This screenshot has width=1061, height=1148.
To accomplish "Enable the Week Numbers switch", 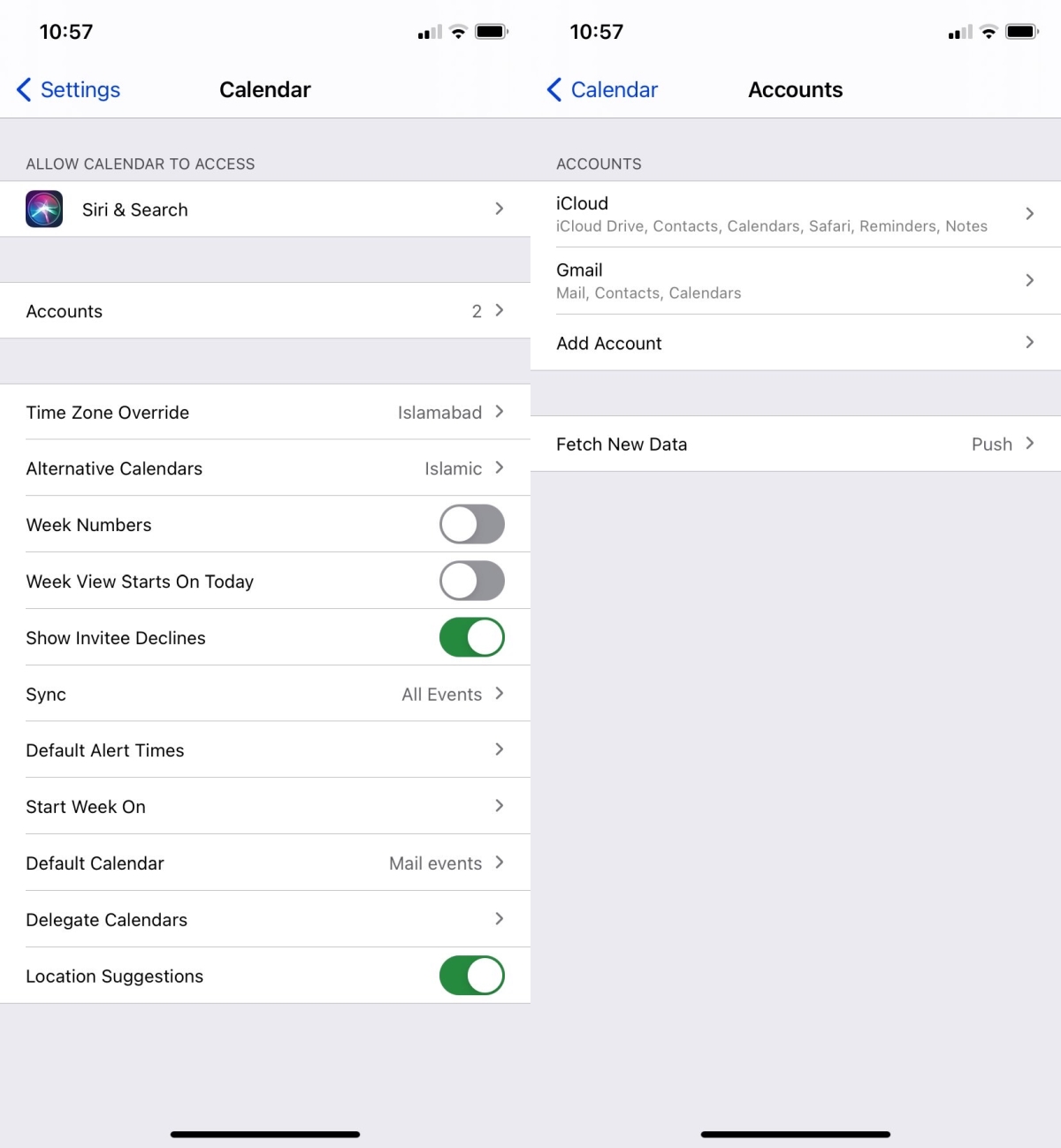I will (x=472, y=524).
